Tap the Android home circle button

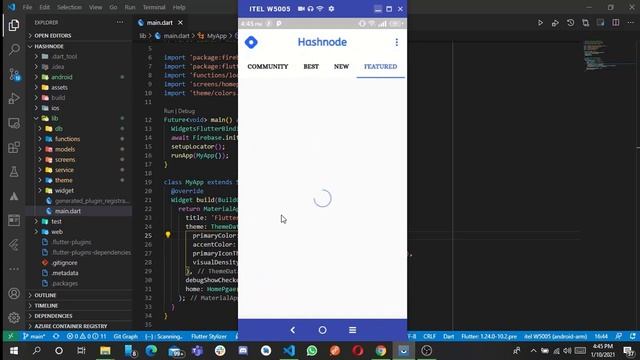[x=322, y=330]
